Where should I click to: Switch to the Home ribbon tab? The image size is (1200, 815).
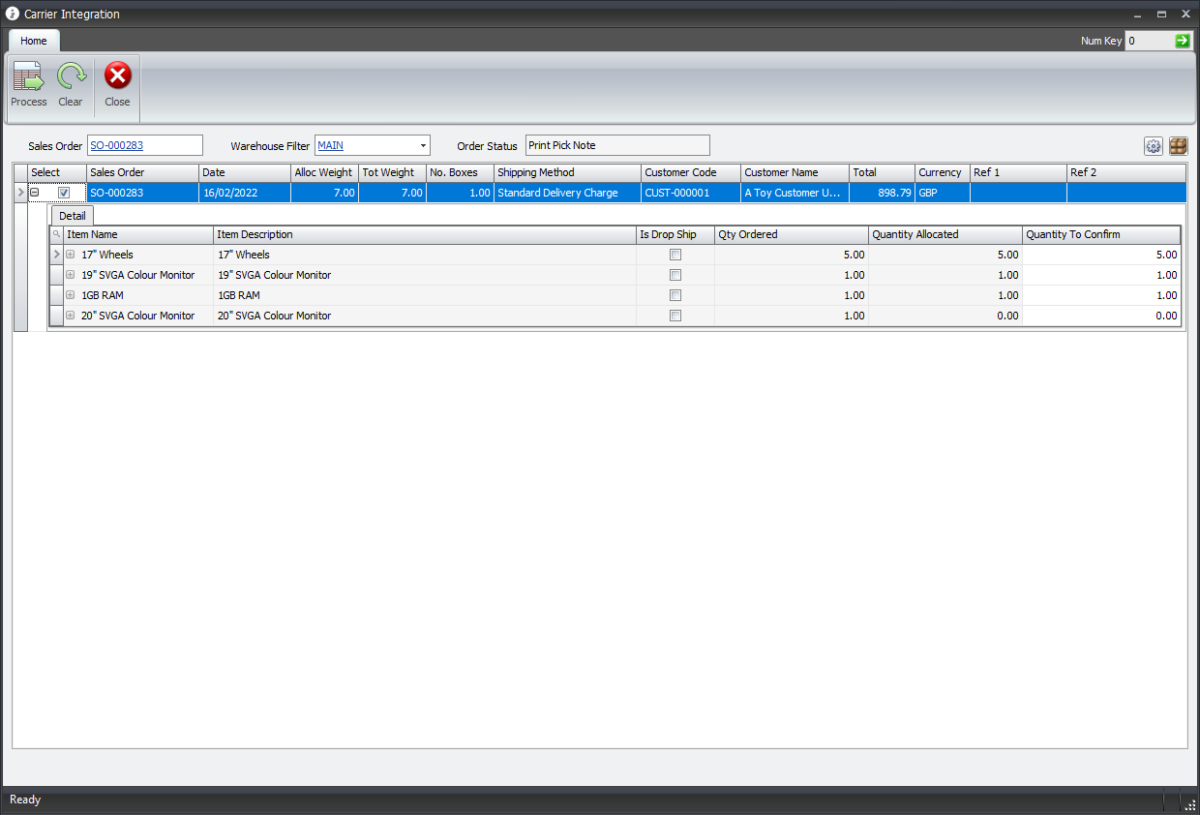[33, 41]
